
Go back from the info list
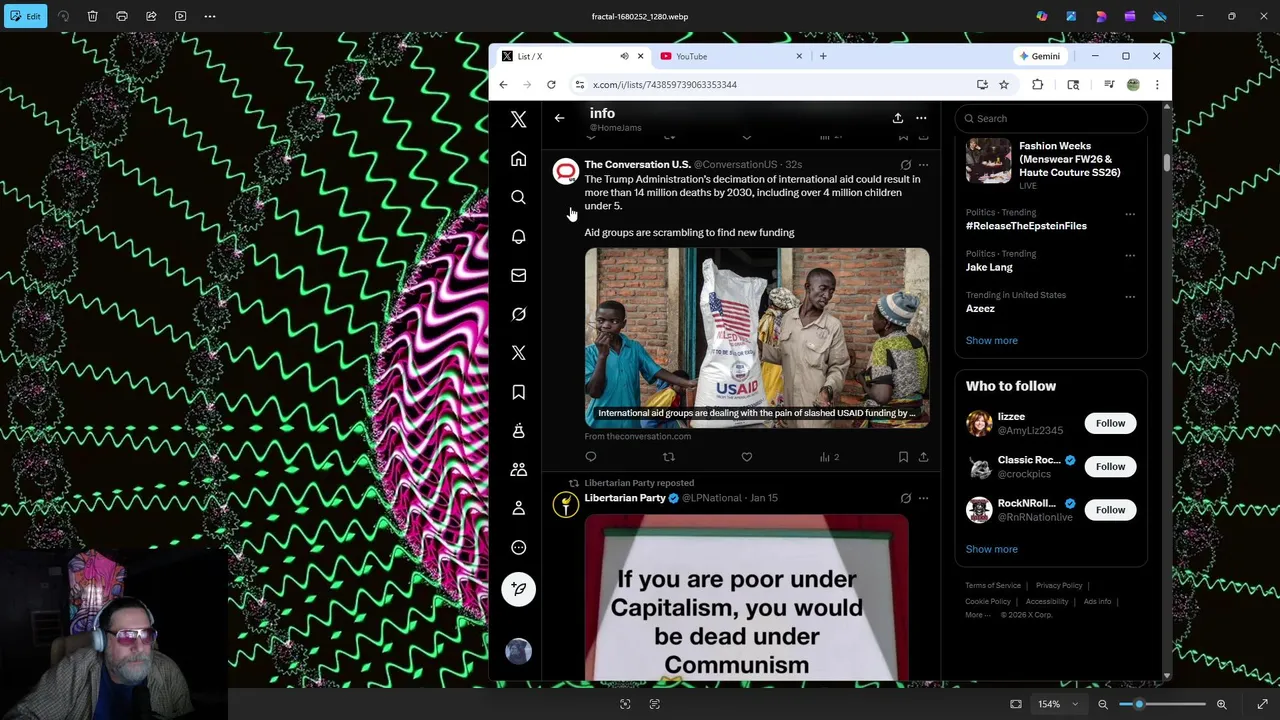point(559,118)
